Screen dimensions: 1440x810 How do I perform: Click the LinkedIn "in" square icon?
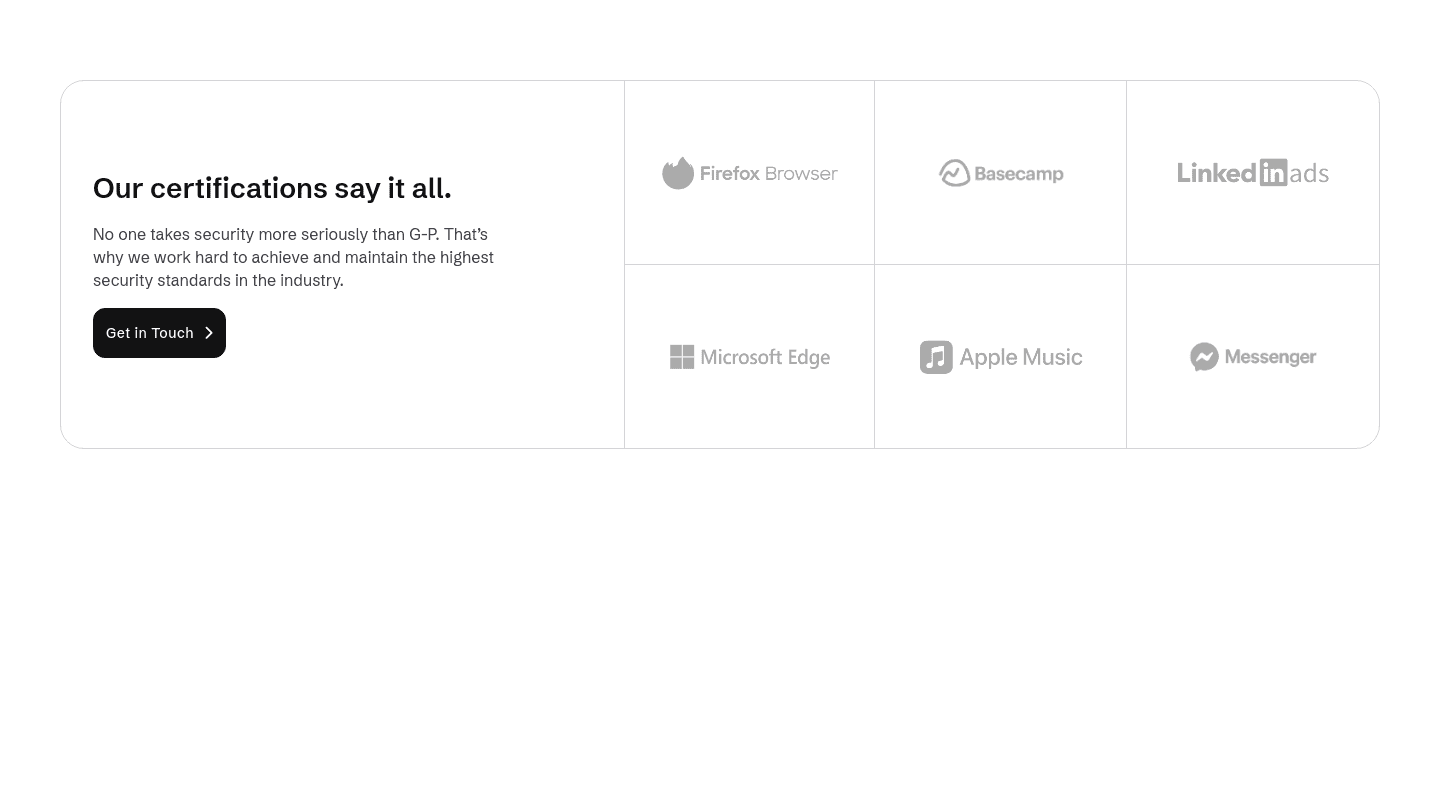pyautogui.click(x=1273, y=172)
